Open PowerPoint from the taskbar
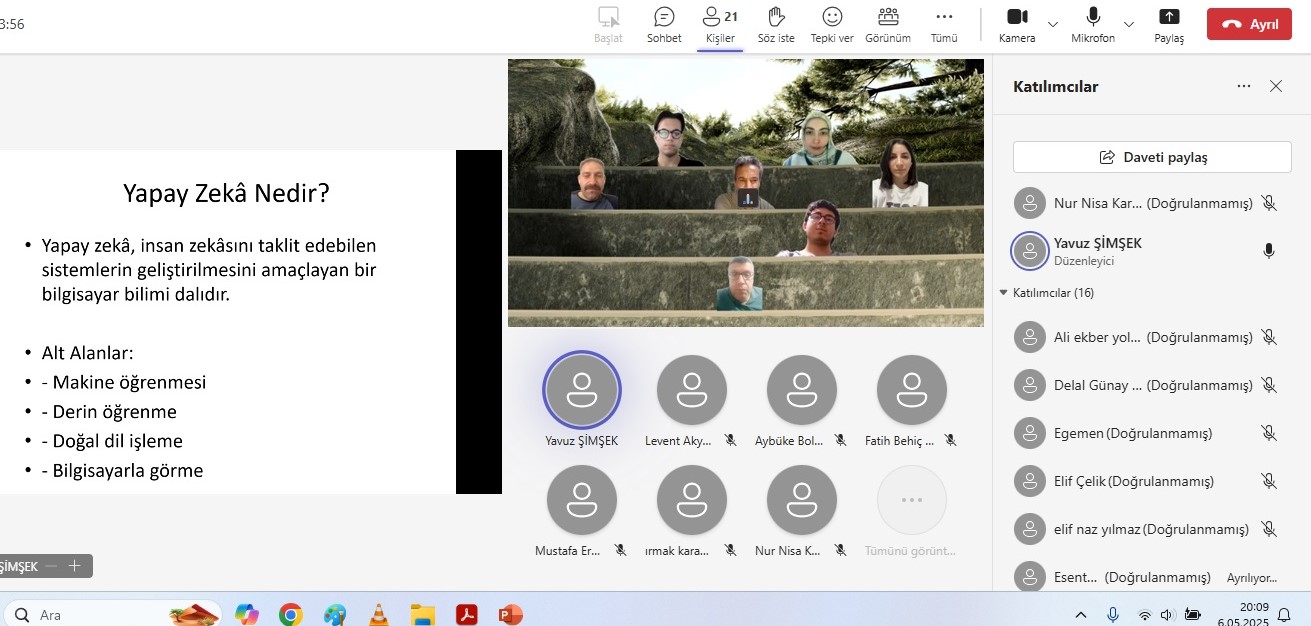 (x=510, y=615)
